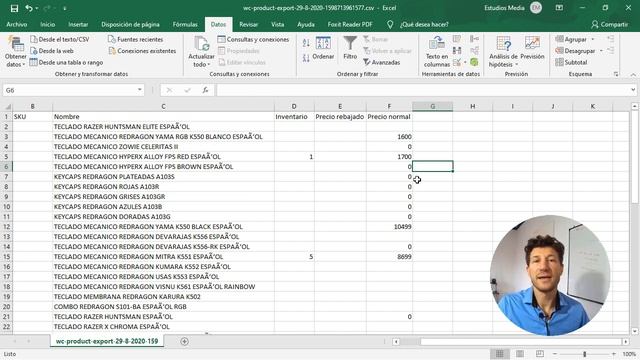Click Desagrupar outline button
Image resolution: width=640 pixels, height=360 pixels.
tap(575, 51)
